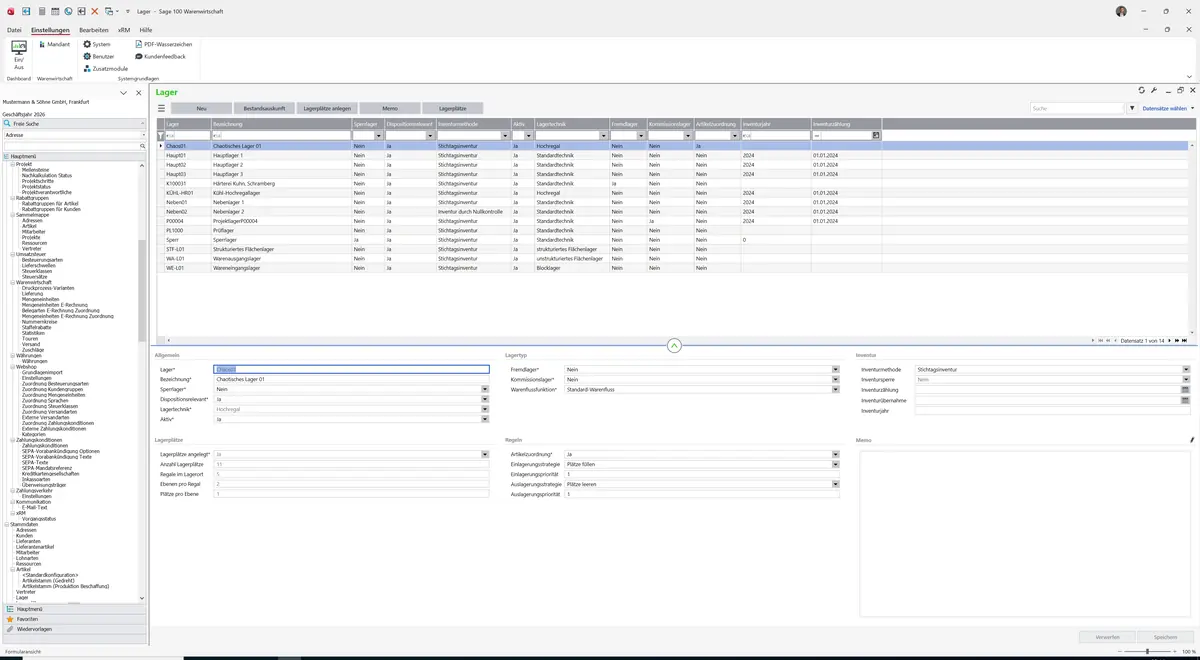Click the red X delete icon in quick access toolbar
This screenshot has width=1200, height=660.
[95, 11]
